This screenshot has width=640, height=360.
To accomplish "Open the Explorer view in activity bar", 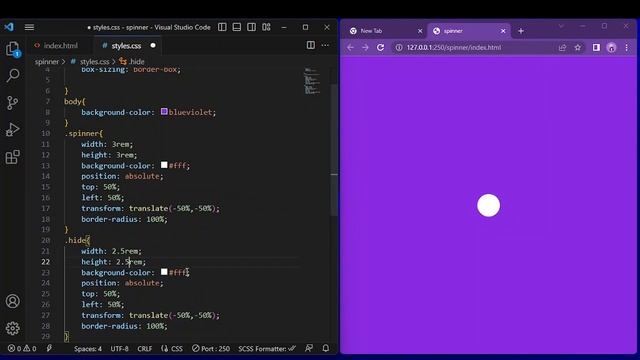I will (x=13, y=49).
